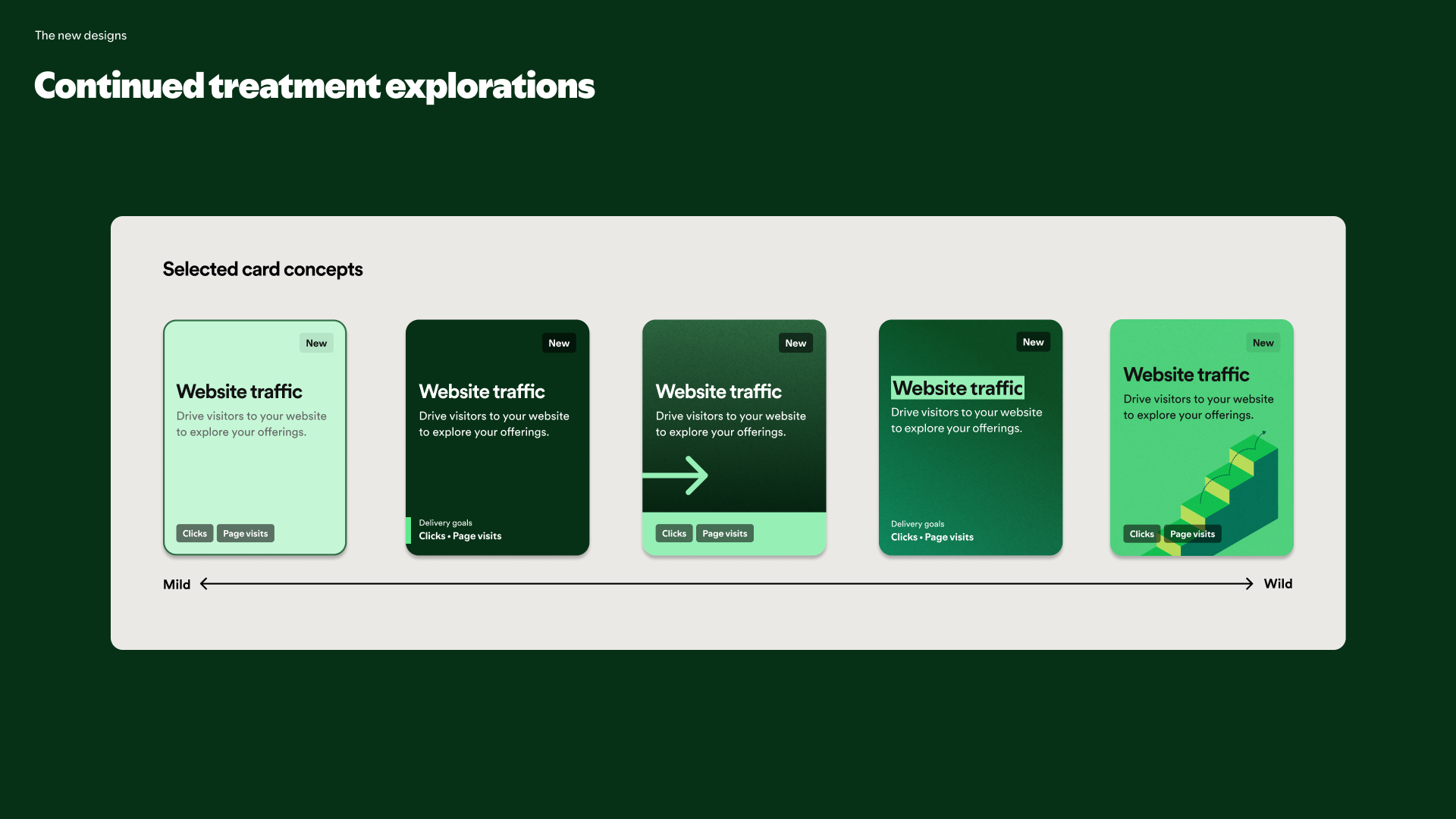The image size is (1456, 819).
Task: Click Delivery goals label on the fourth card
Action: click(x=918, y=524)
